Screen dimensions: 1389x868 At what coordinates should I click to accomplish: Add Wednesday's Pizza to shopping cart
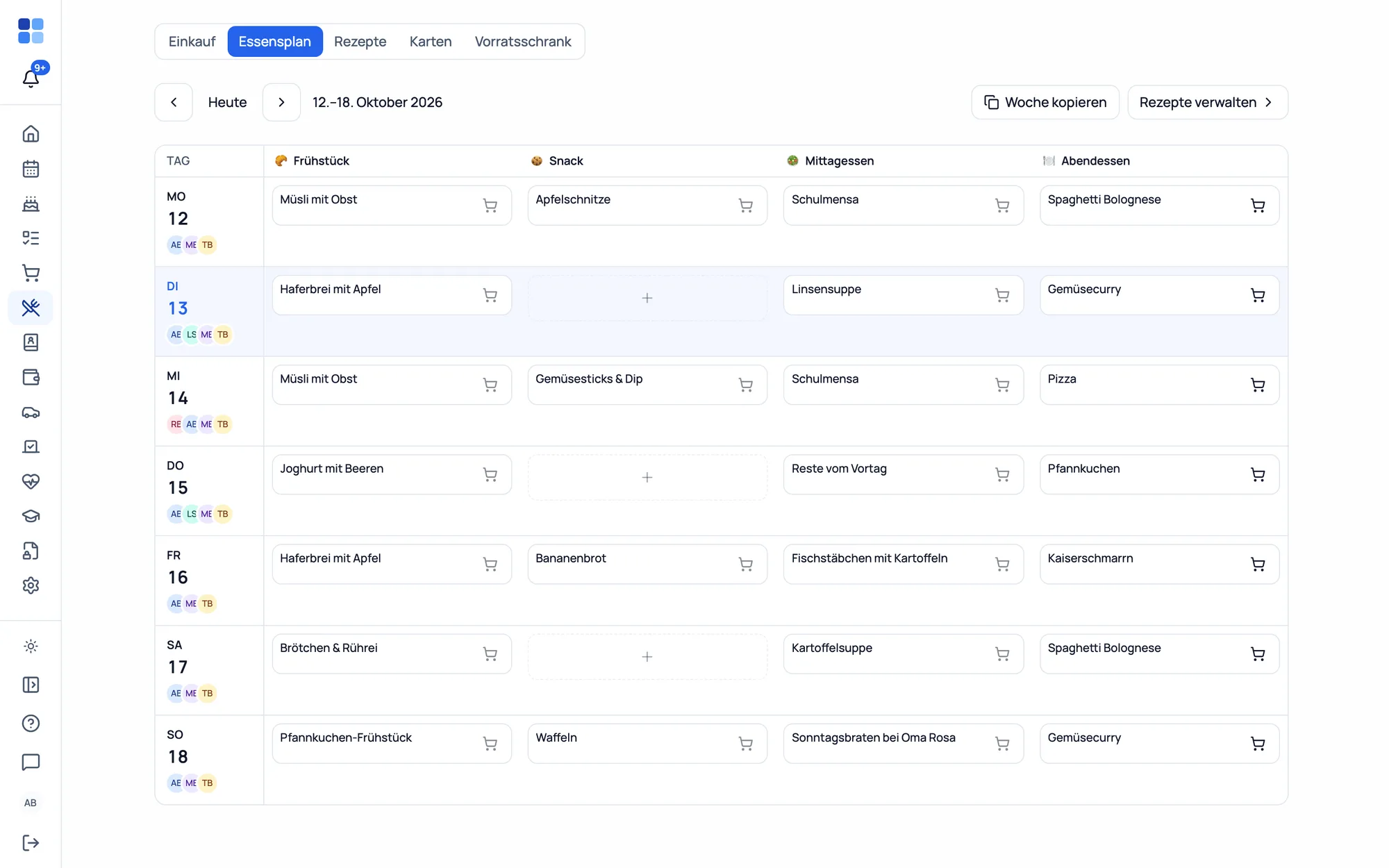click(1257, 385)
